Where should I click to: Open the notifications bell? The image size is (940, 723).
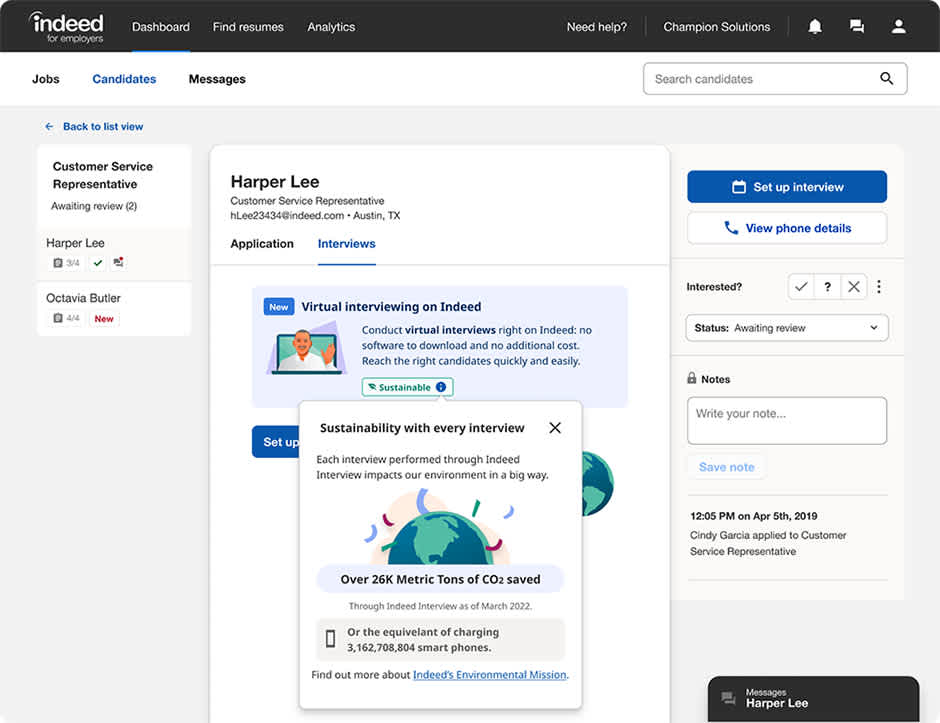click(x=815, y=26)
